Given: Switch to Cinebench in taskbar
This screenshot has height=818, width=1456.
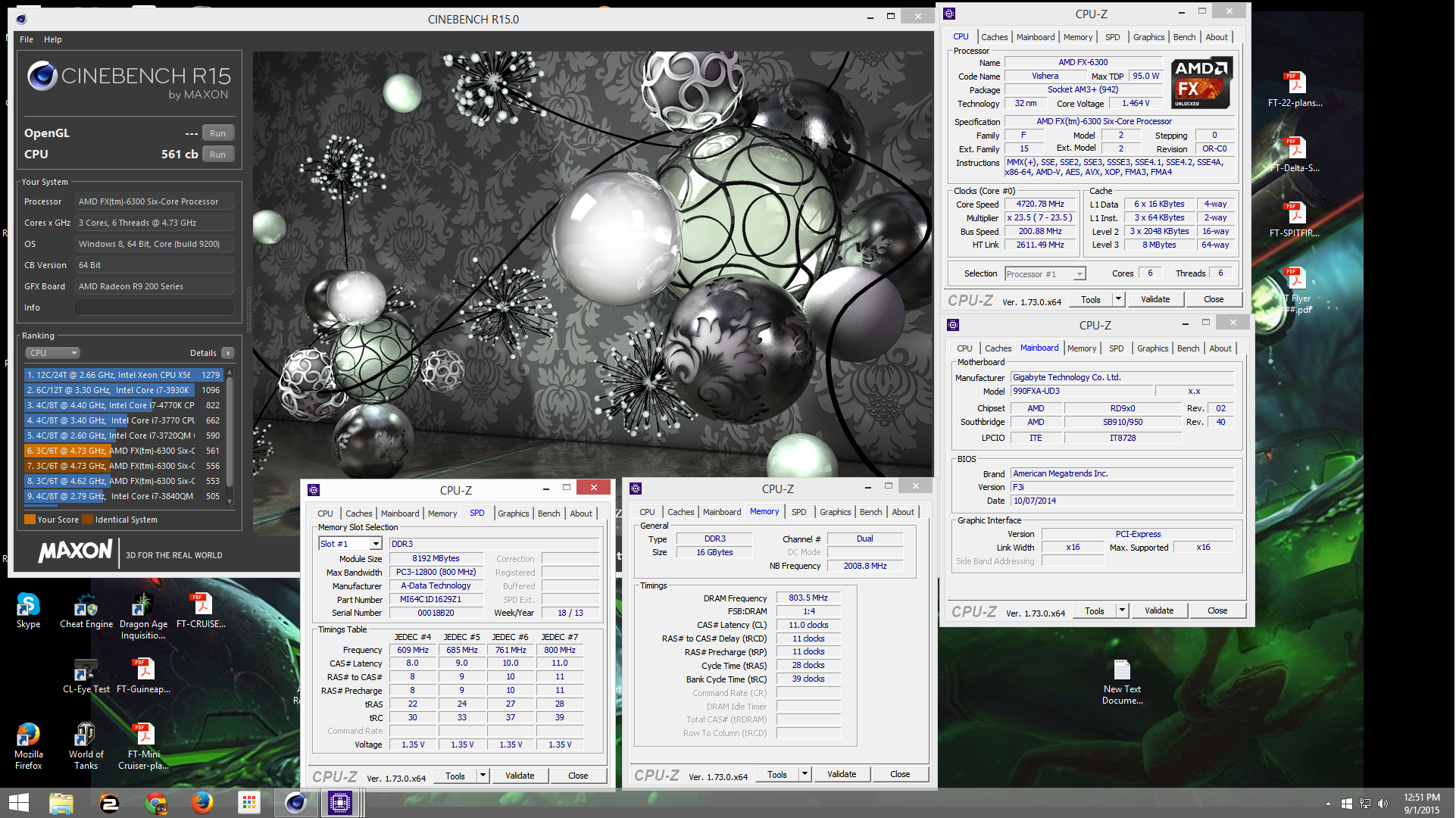Looking at the screenshot, I should coord(295,803).
